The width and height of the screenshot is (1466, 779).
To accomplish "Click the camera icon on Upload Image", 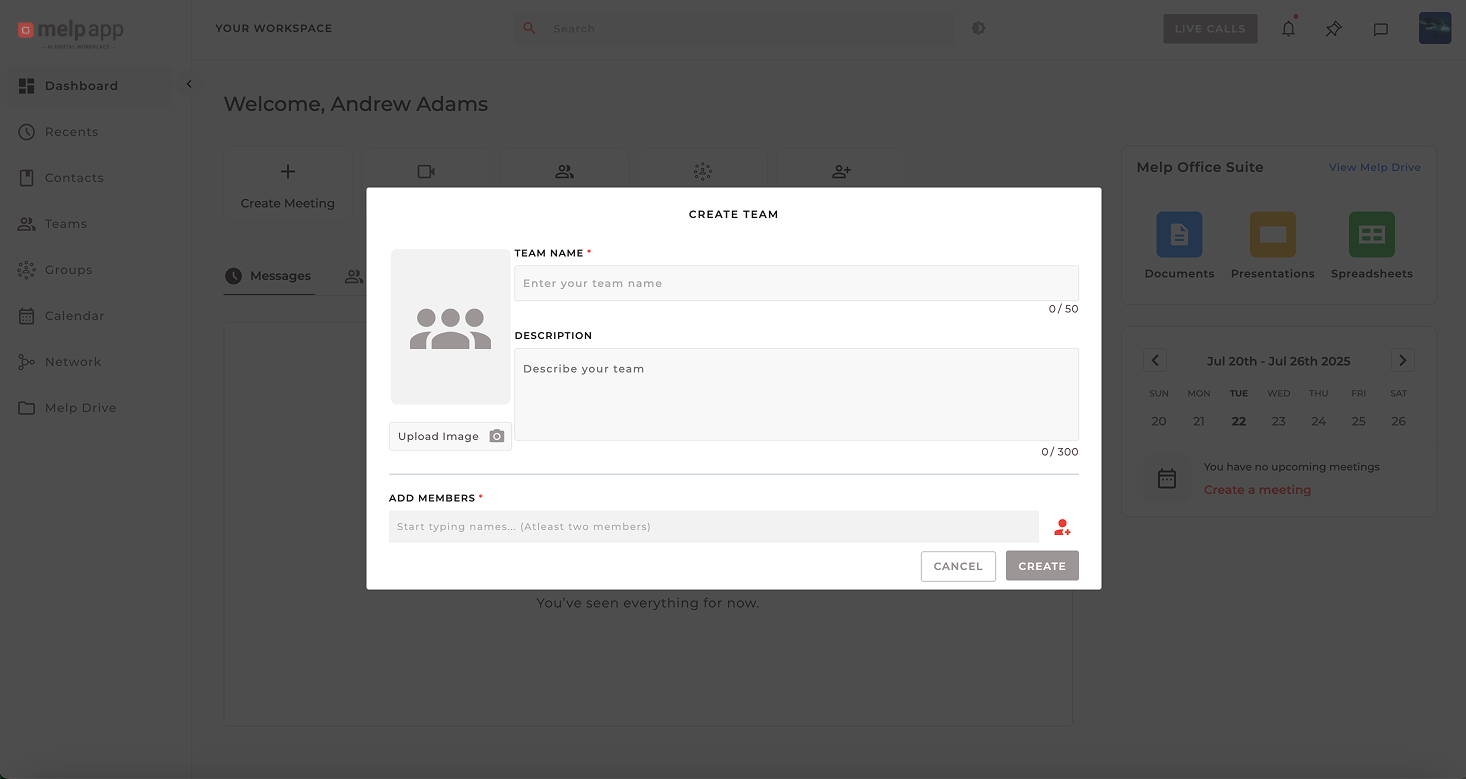I will (x=497, y=436).
